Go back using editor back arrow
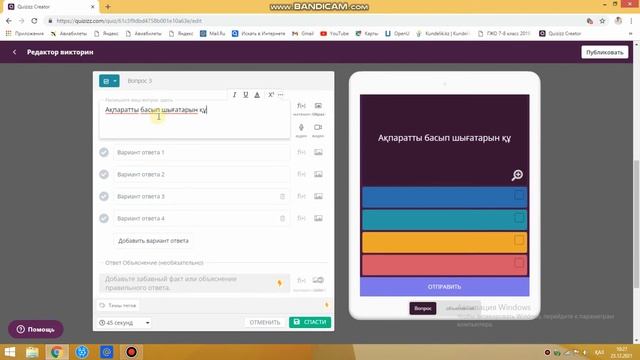Screen dimensions: 640x360 15,52
